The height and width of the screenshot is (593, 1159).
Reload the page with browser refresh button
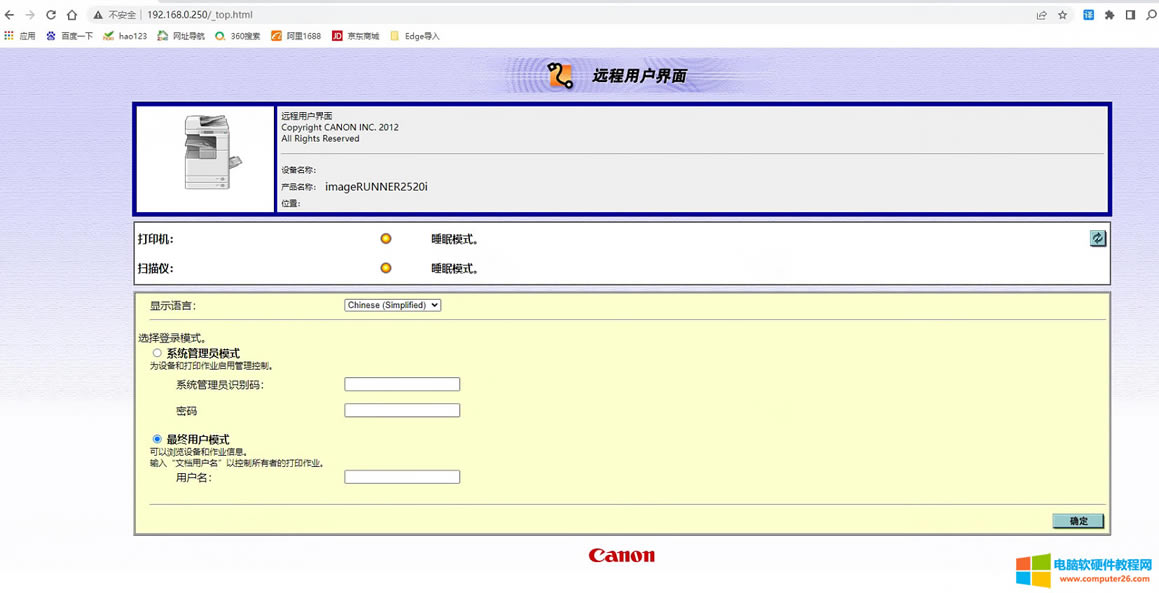click(51, 15)
